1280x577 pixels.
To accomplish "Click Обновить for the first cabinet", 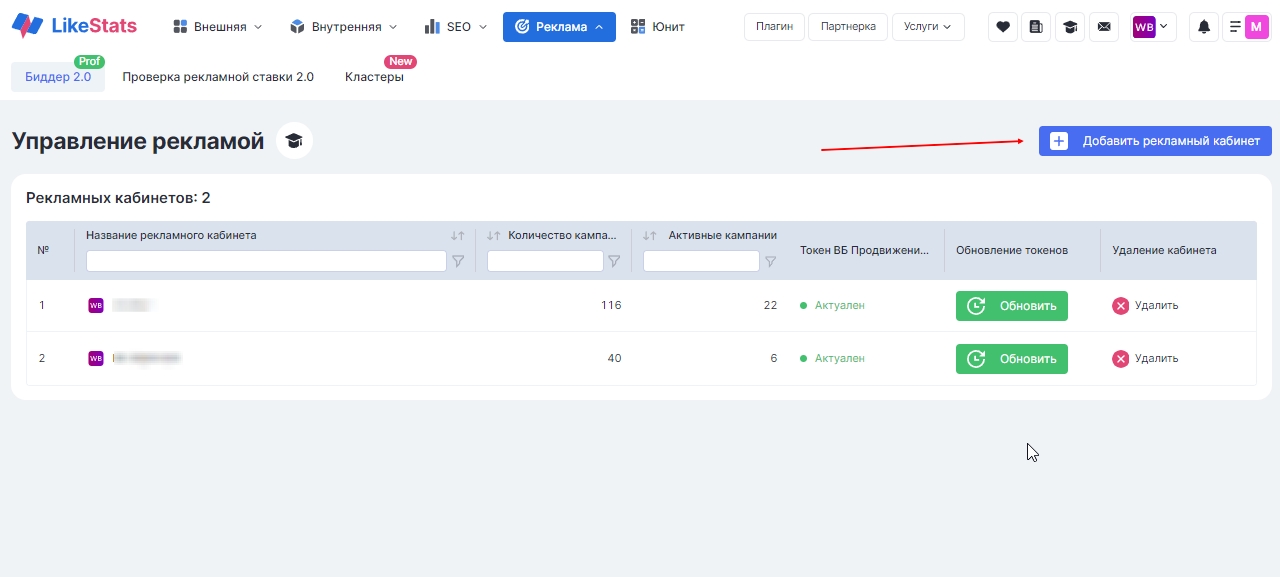I will (x=1011, y=306).
